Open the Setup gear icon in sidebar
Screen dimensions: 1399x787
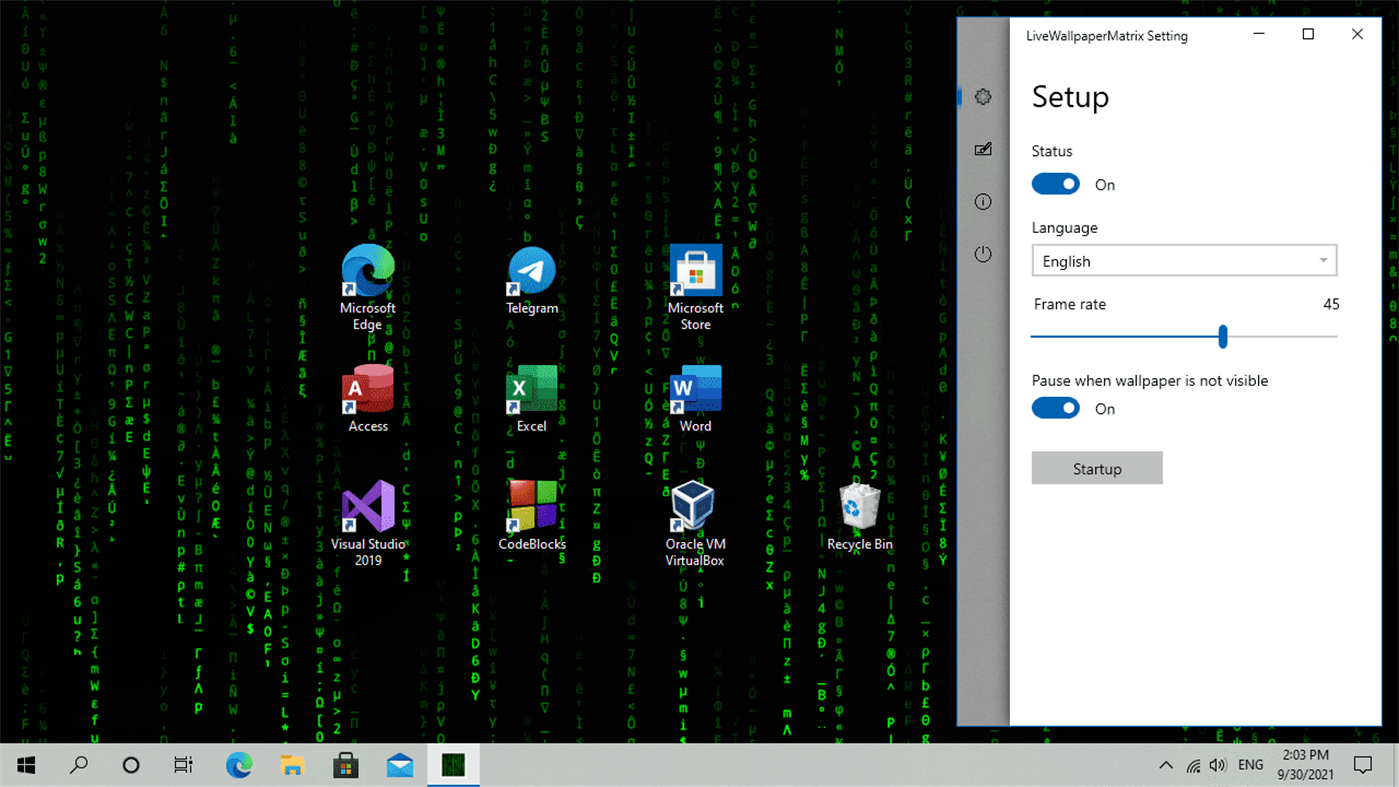pyautogui.click(x=983, y=96)
